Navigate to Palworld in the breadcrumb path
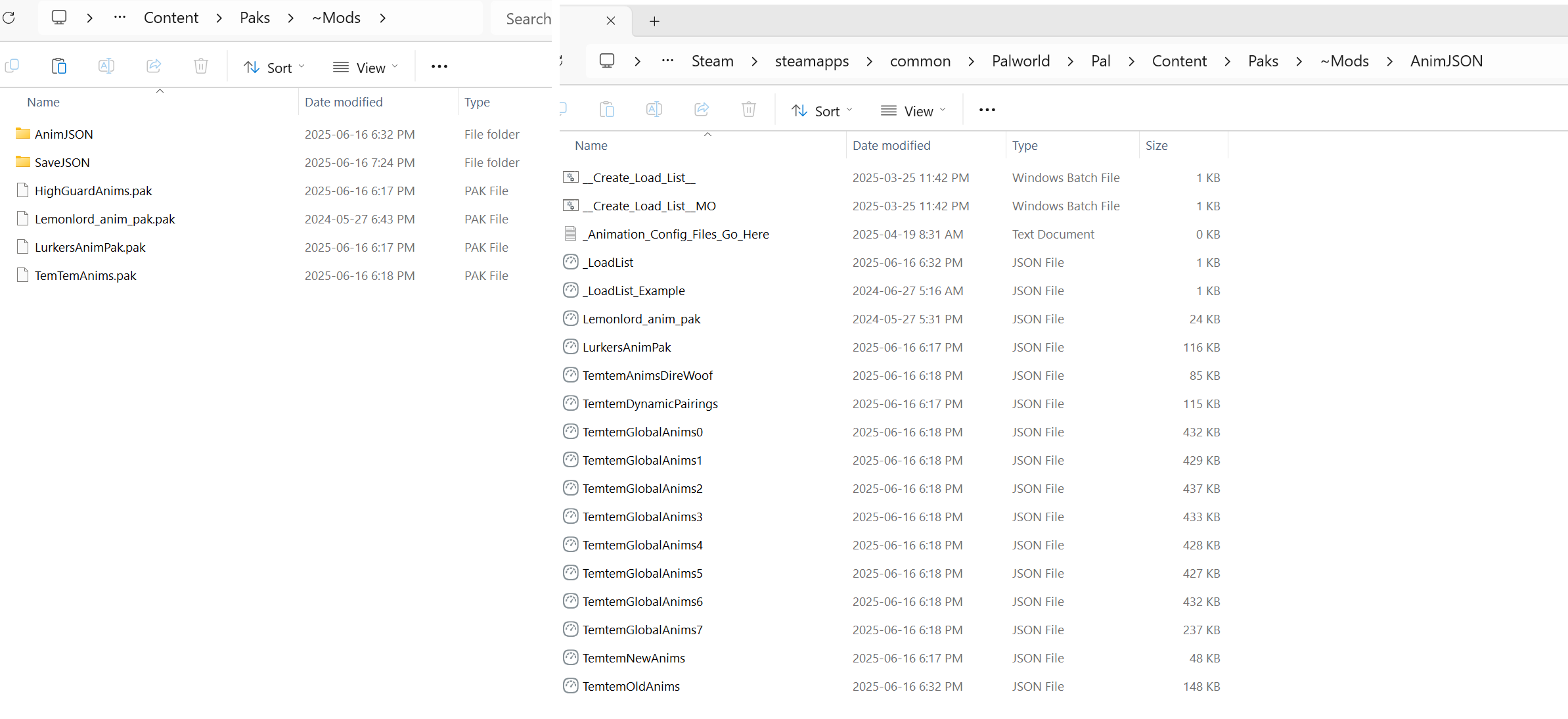 coord(1020,61)
